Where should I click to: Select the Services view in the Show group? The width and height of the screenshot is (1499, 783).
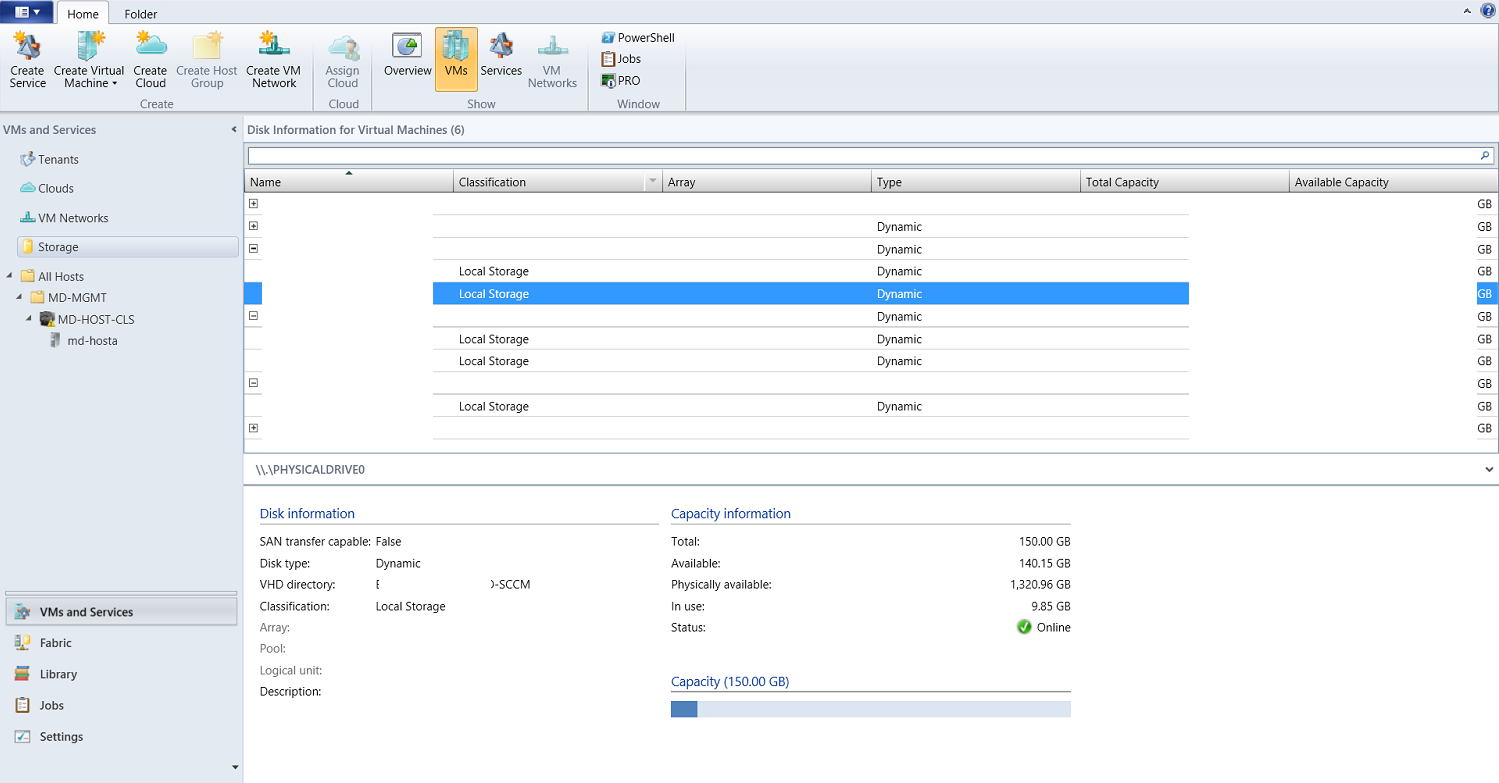click(501, 58)
